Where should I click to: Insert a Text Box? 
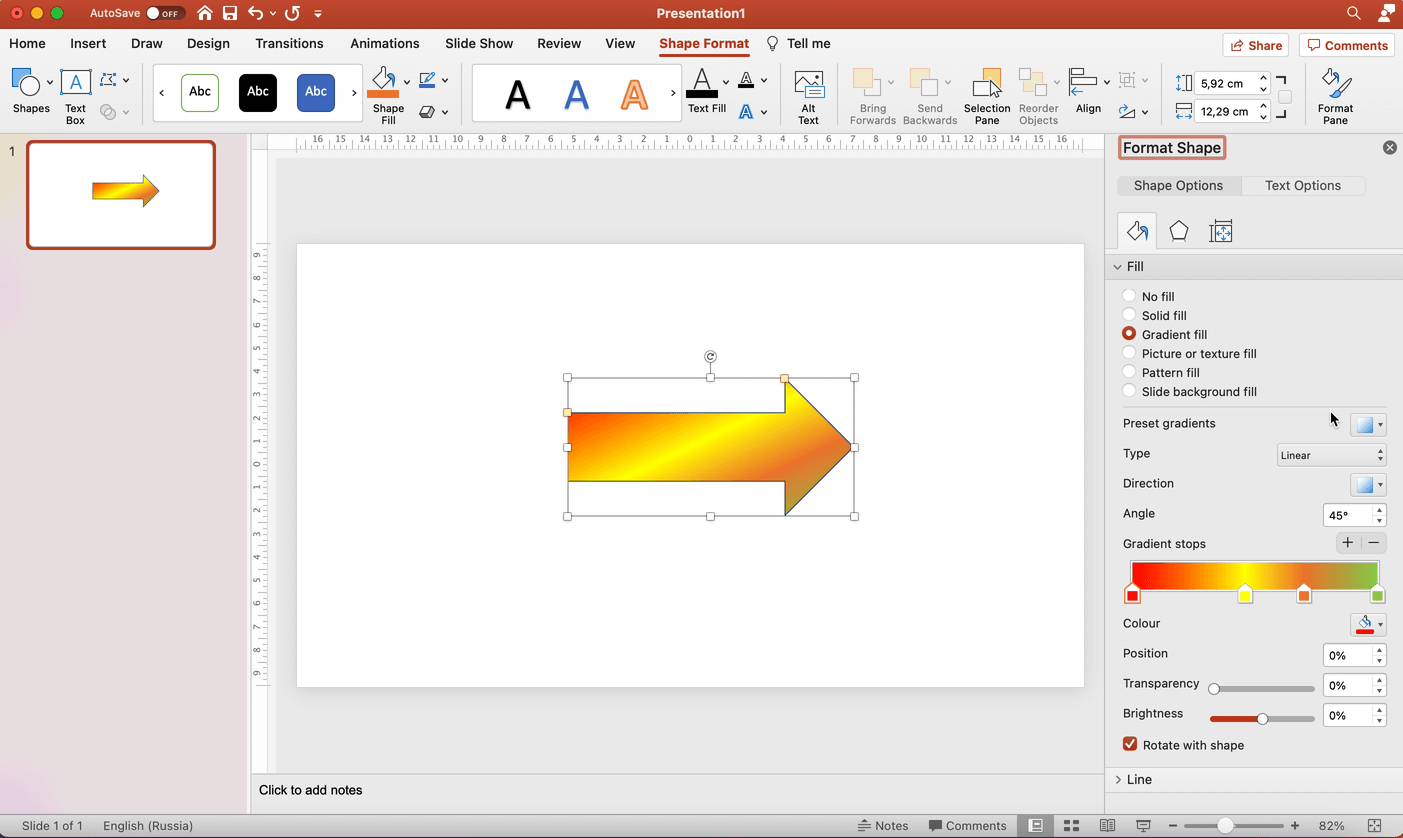coord(75,96)
